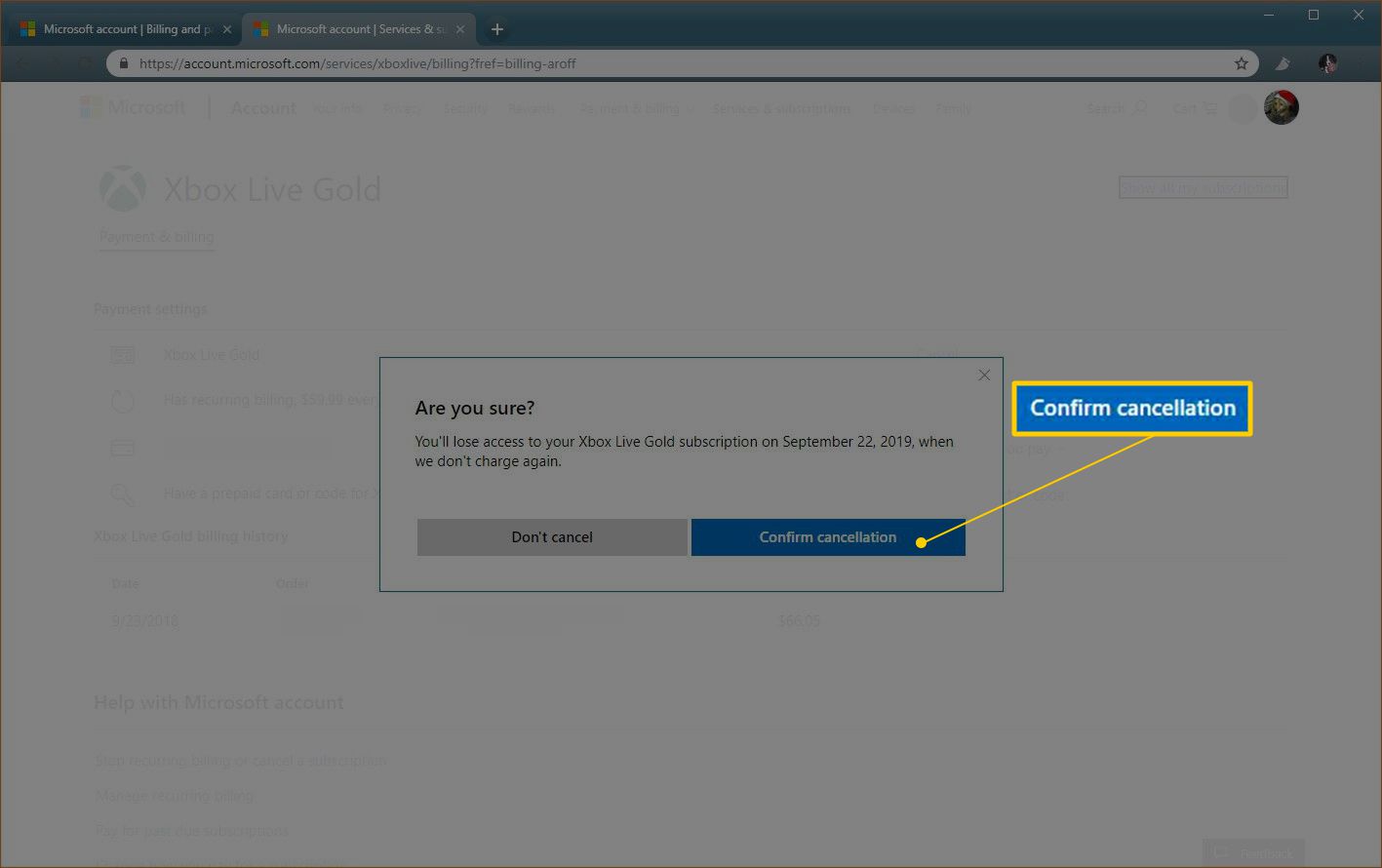Click the Microsoft logo
The width and height of the screenshot is (1382, 868).
pos(134,107)
